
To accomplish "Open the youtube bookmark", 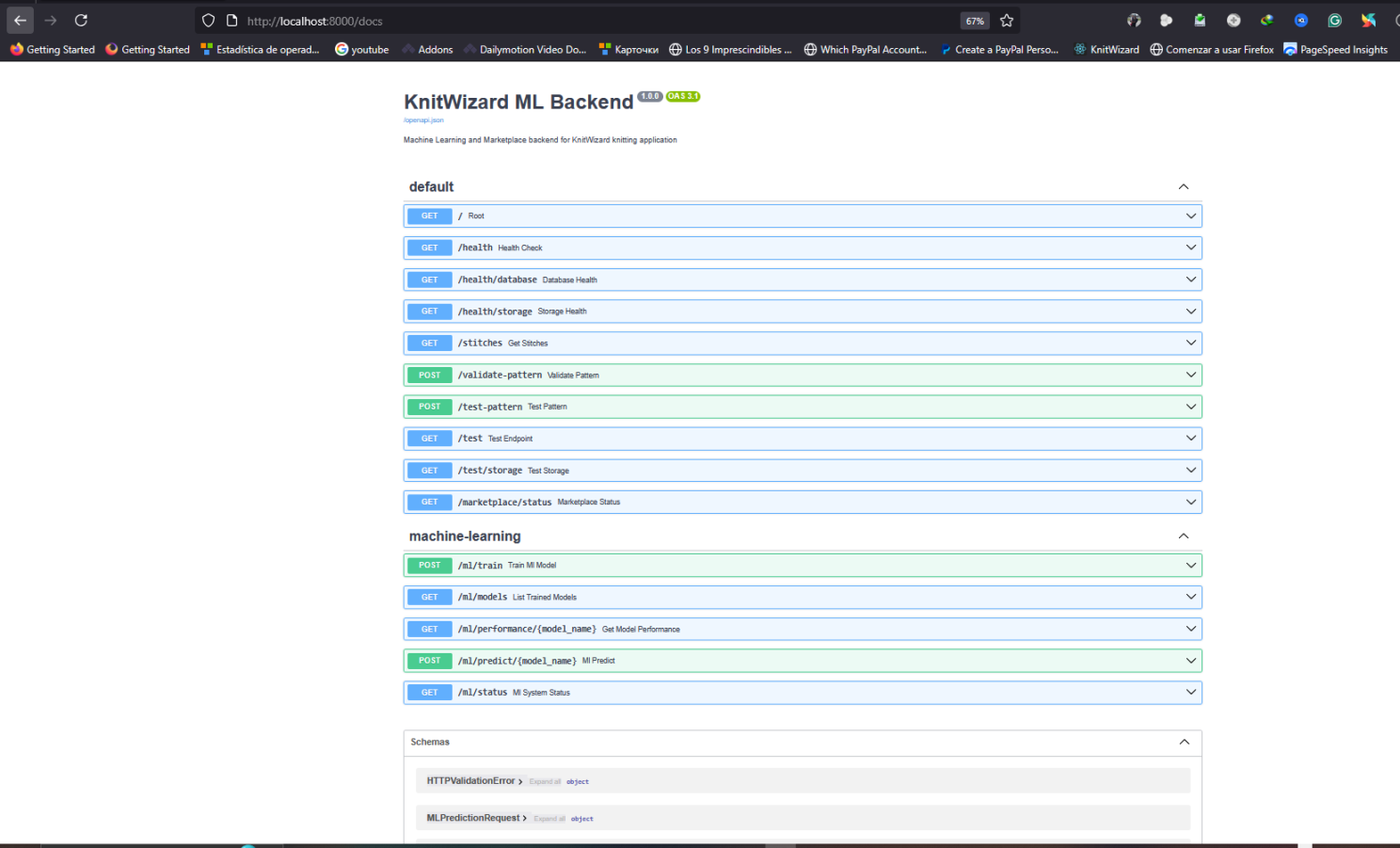I will 361,49.
